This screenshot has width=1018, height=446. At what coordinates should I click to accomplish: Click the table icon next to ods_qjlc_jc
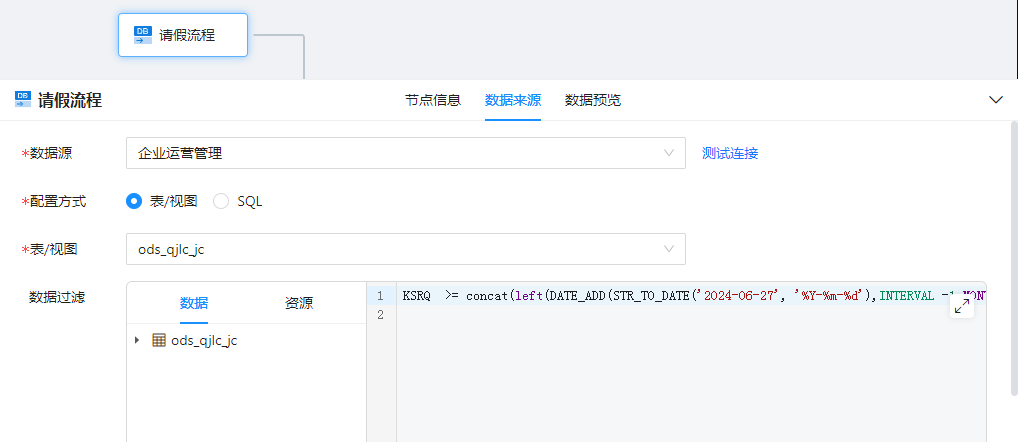tap(159, 340)
